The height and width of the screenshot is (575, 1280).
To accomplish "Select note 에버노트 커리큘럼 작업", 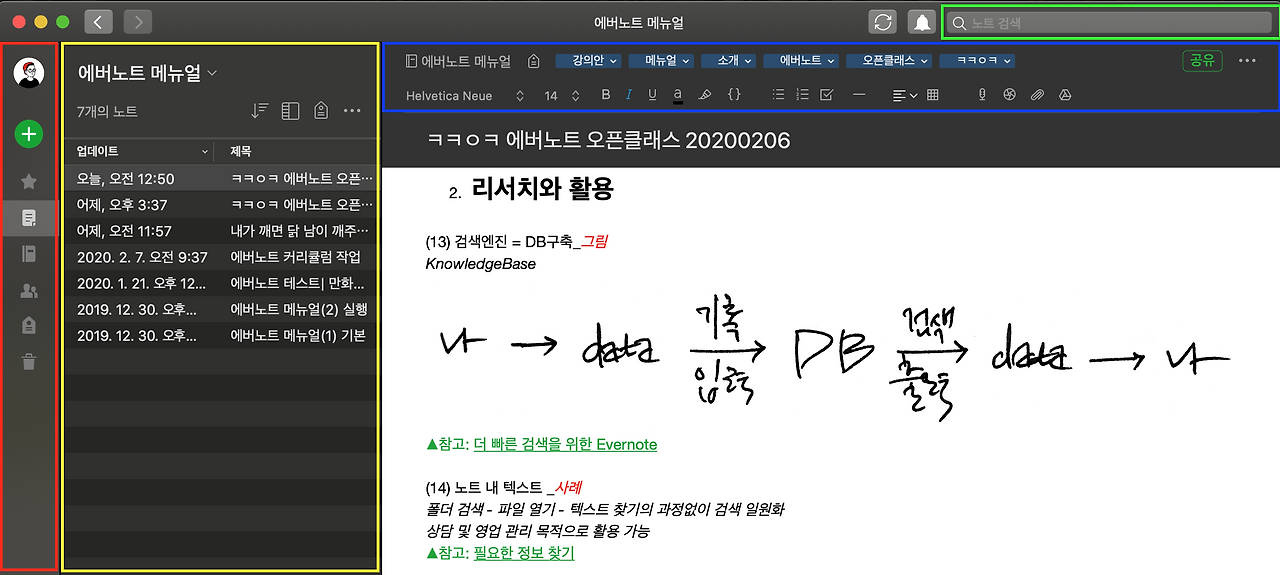I will point(220,257).
